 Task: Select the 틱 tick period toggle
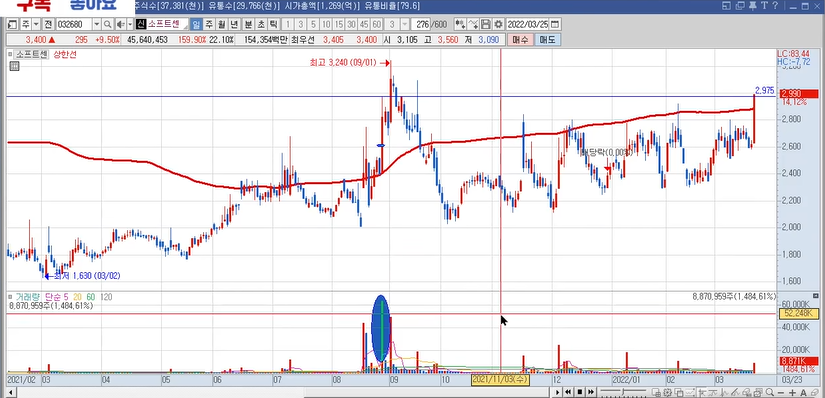click(274, 24)
